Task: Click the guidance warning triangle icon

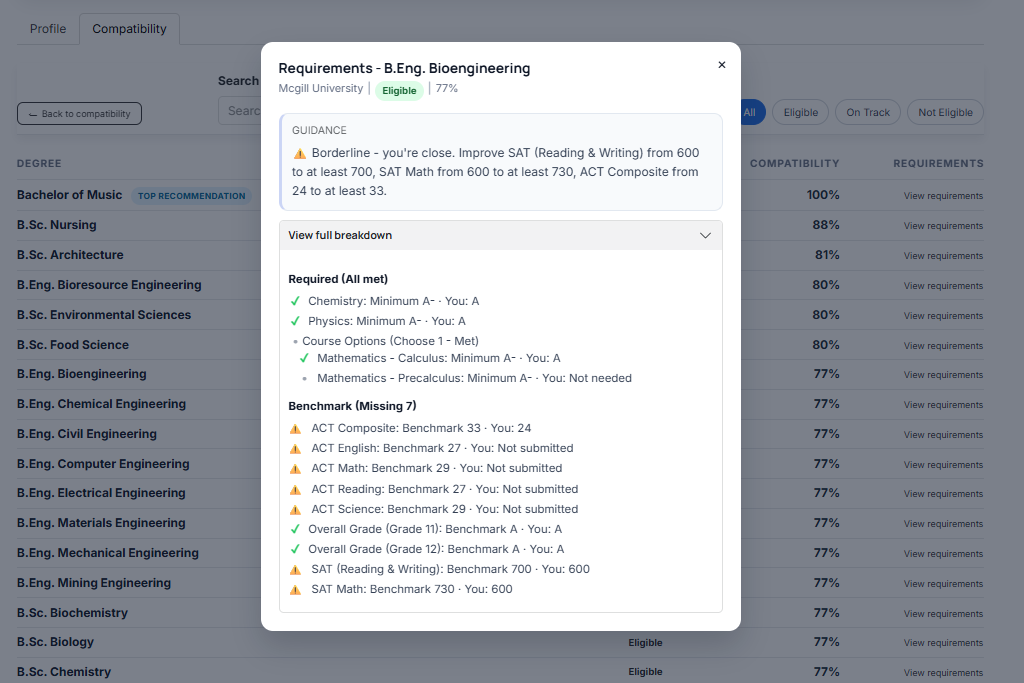Action: [x=300, y=153]
